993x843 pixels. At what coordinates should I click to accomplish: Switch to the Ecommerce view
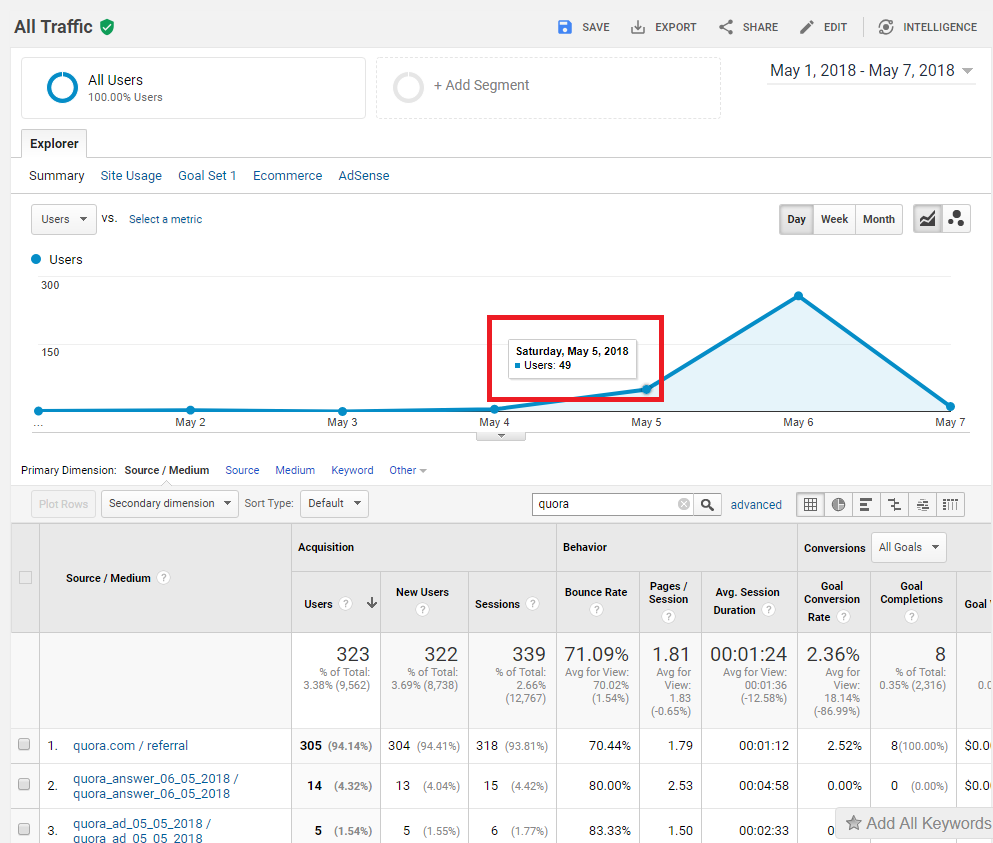[x=288, y=175]
